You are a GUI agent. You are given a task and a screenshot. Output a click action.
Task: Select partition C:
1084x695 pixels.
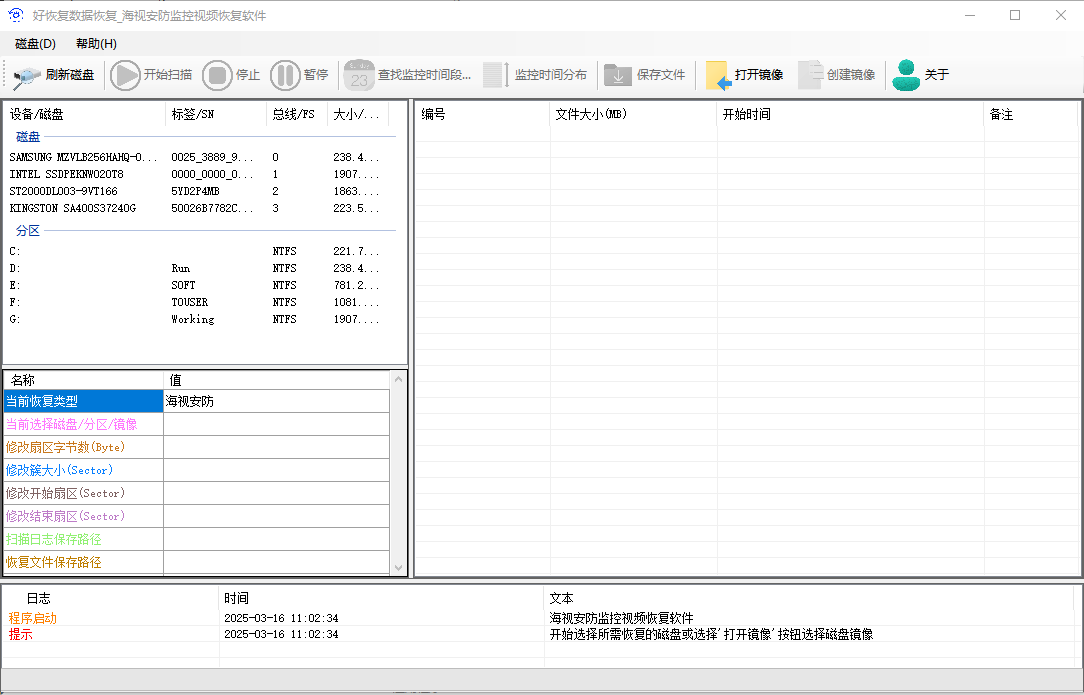[x=200, y=251]
